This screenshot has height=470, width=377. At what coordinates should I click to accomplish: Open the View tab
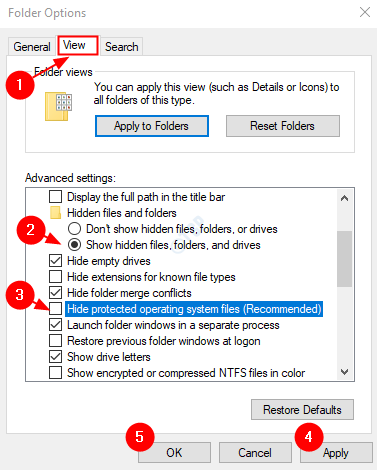78,45
